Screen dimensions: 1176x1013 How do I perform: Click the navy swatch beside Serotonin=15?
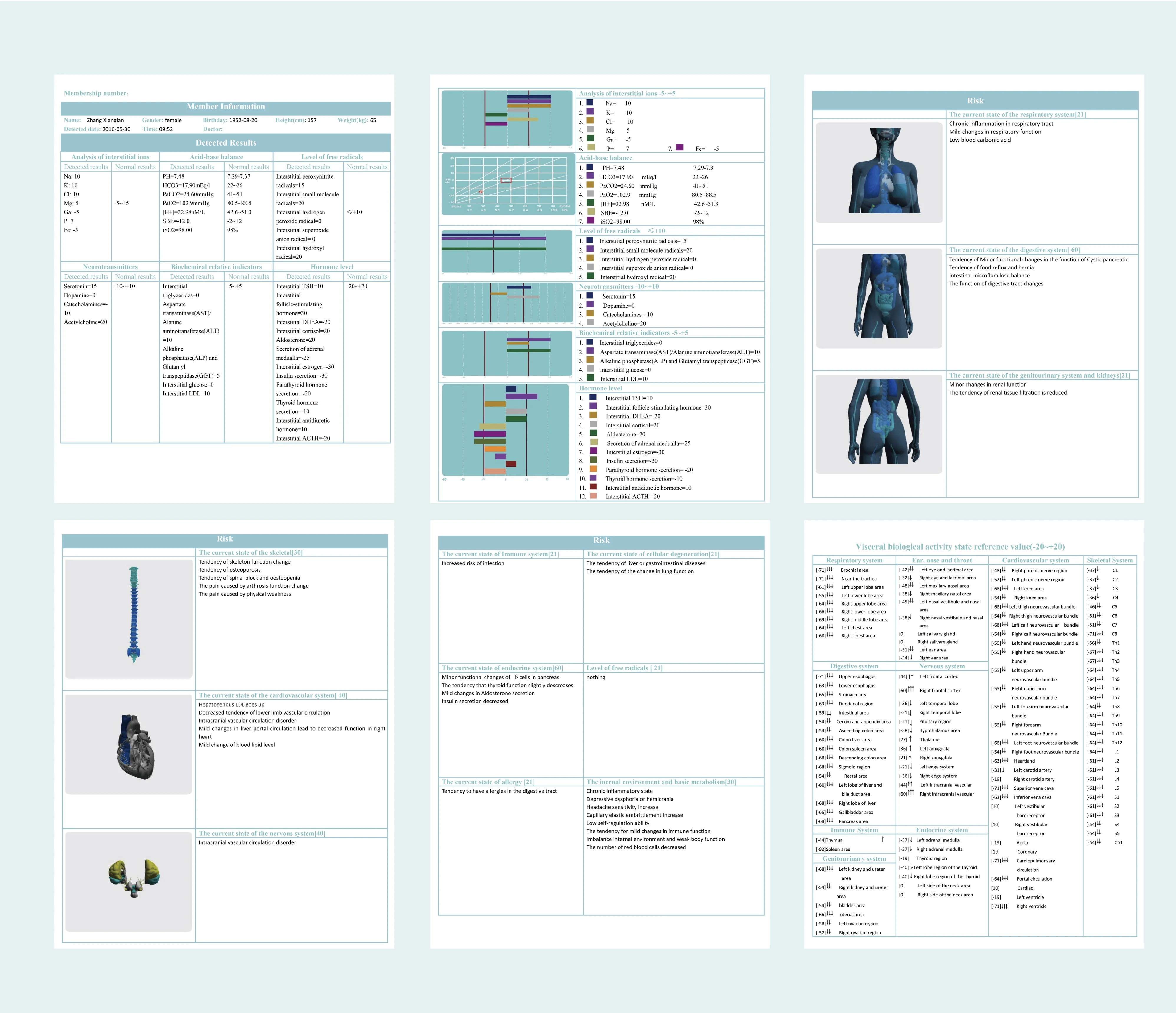pos(590,296)
